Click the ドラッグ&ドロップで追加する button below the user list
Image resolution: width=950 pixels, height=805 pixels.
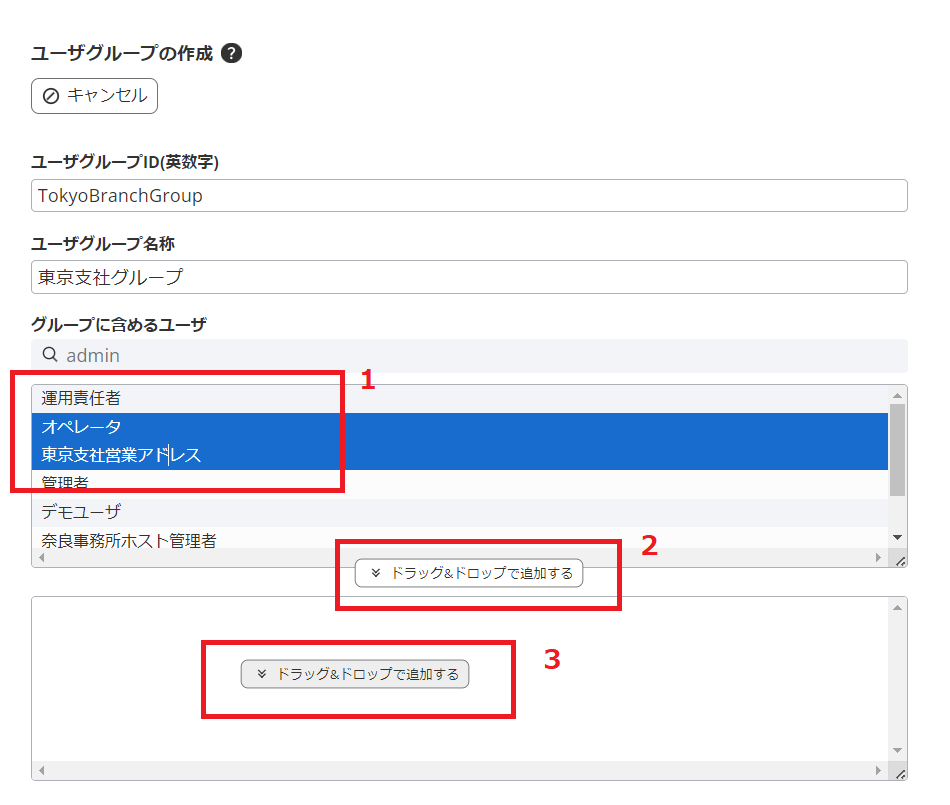click(469, 573)
